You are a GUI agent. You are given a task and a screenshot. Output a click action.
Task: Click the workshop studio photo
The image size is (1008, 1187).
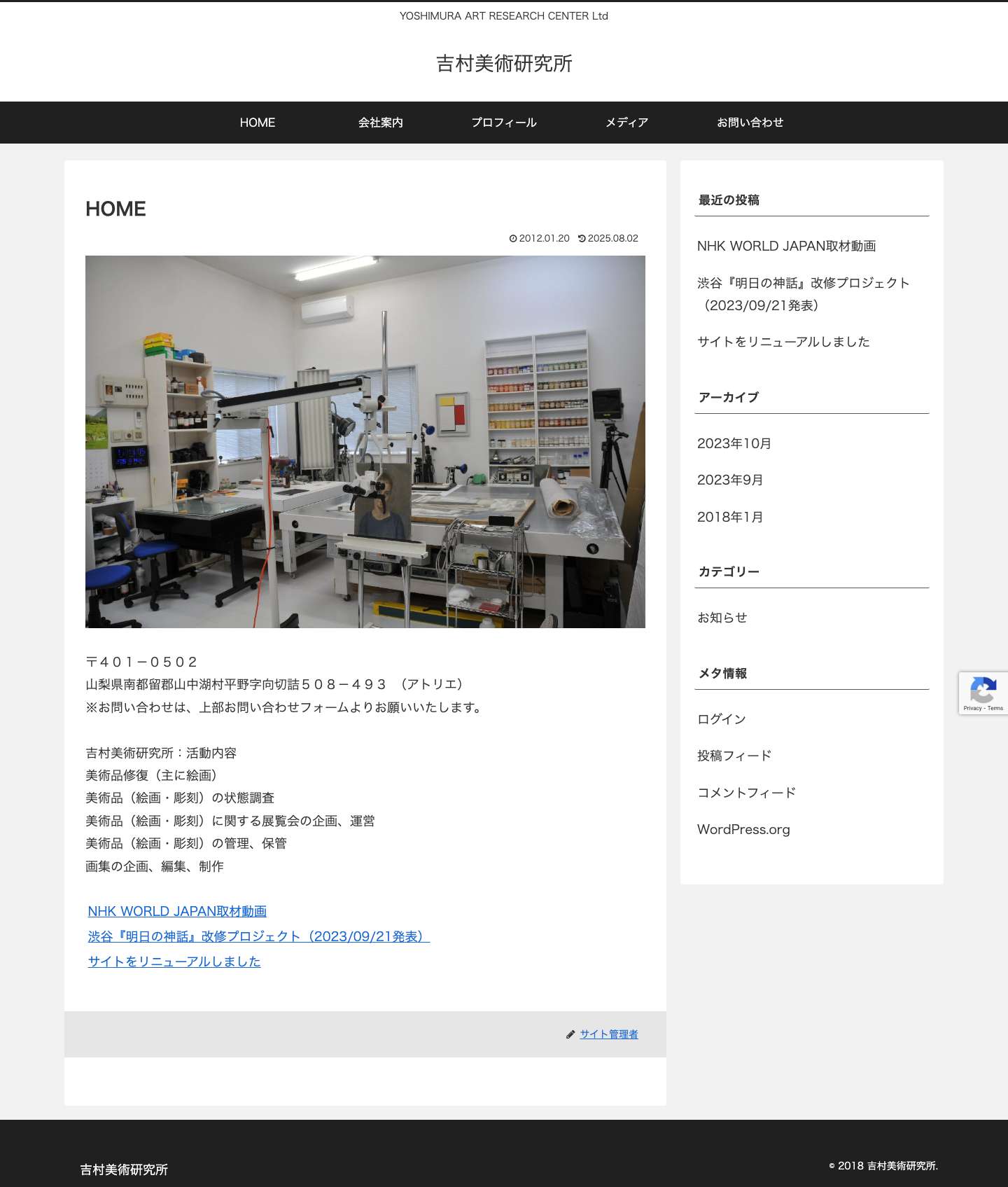coord(365,442)
